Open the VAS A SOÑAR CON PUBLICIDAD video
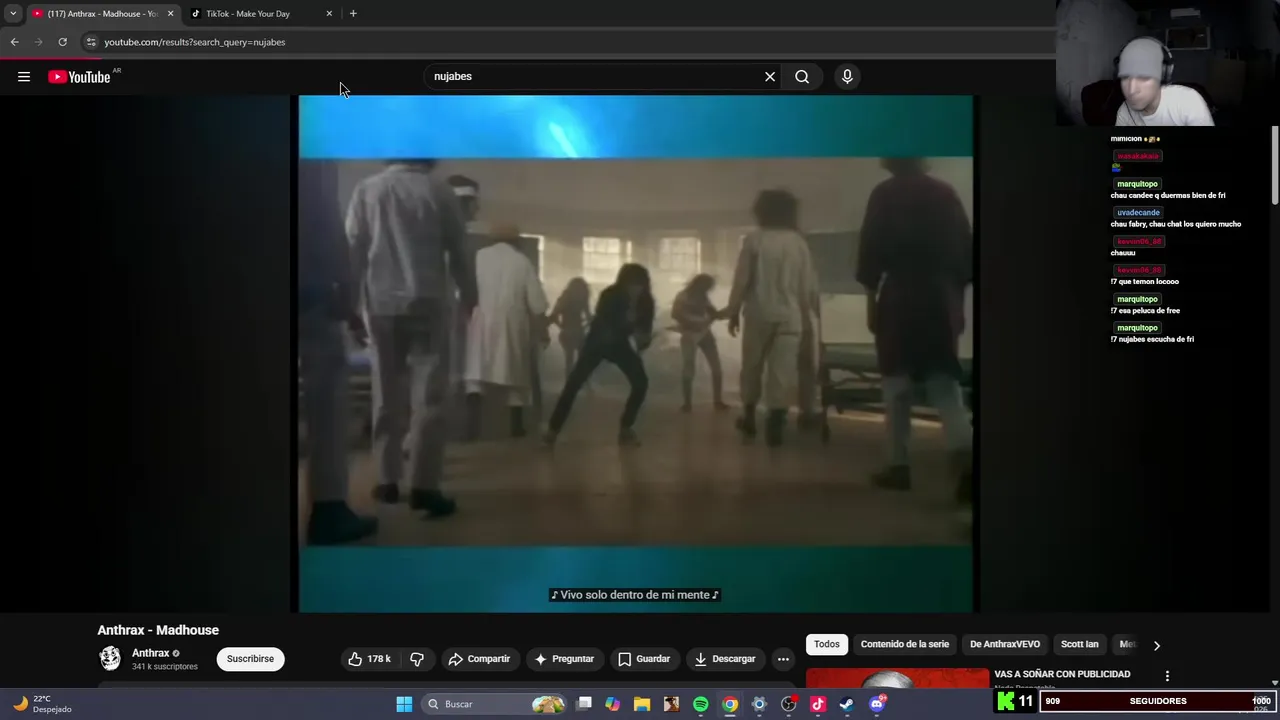 pos(1062,674)
